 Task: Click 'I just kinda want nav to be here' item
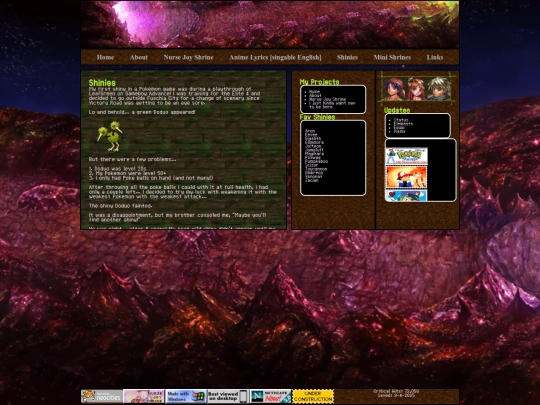[332, 105]
